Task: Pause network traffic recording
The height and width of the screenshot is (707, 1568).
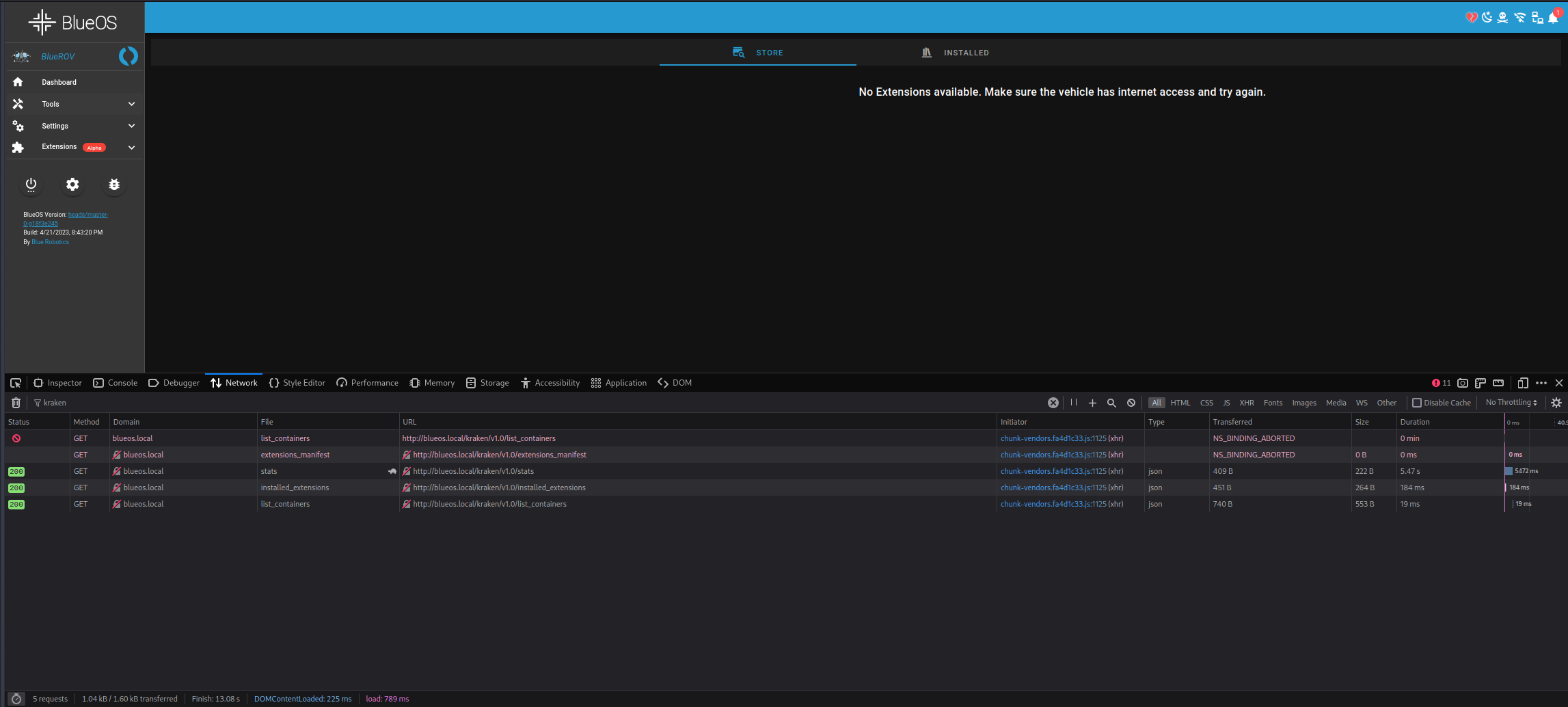Action: point(1073,403)
